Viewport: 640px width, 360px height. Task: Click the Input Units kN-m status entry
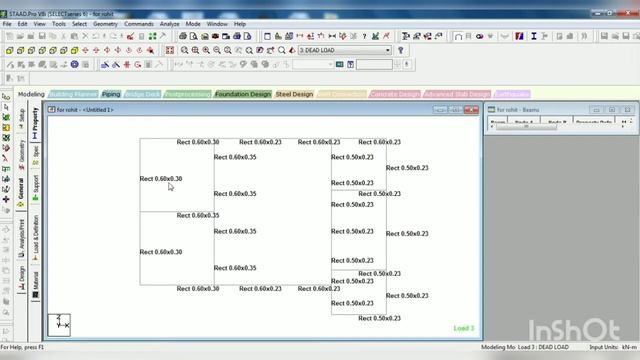coord(613,347)
